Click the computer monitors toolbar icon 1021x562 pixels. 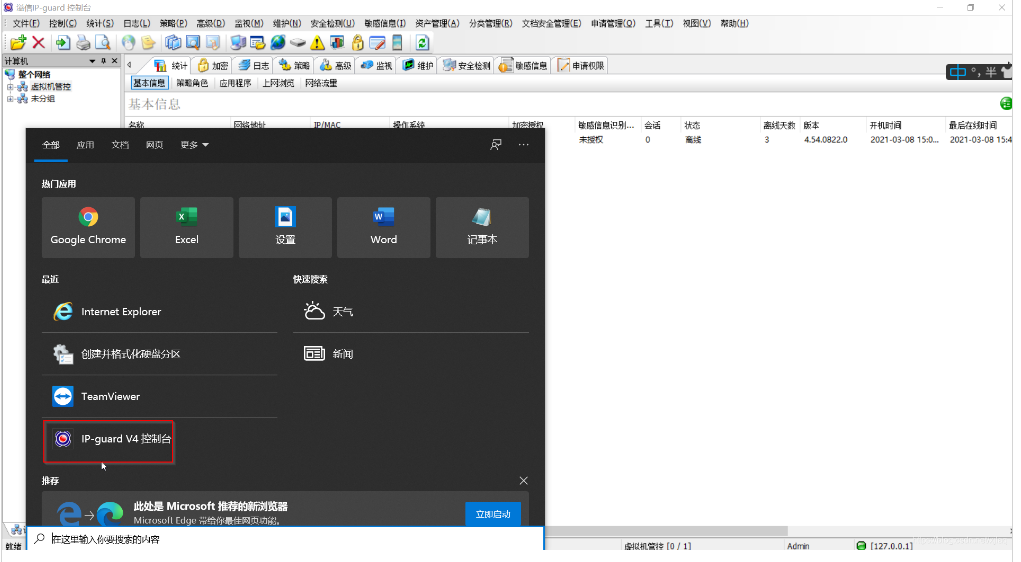(238, 43)
